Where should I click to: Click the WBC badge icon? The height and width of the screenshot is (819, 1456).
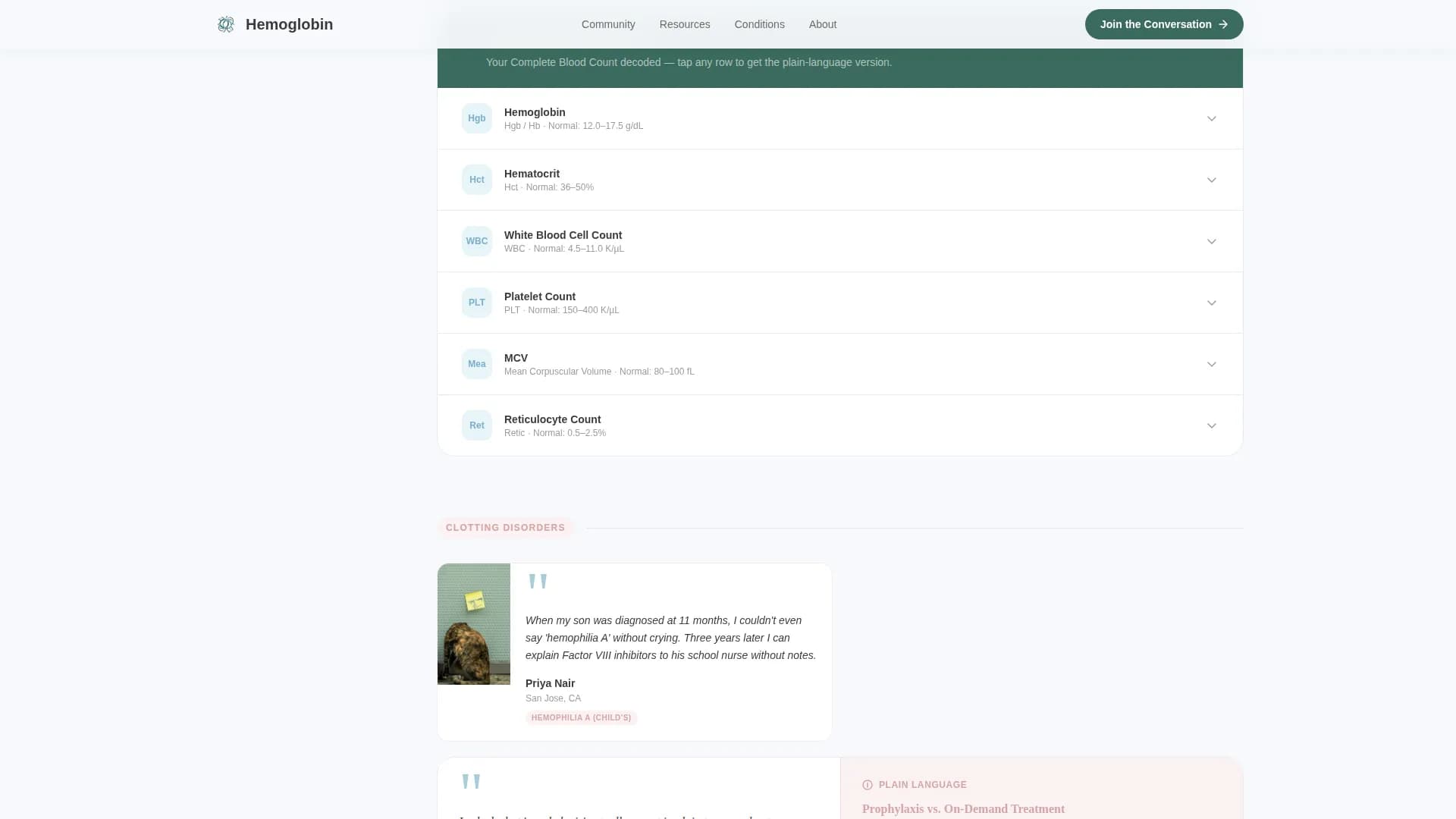[x=476, y=241]
